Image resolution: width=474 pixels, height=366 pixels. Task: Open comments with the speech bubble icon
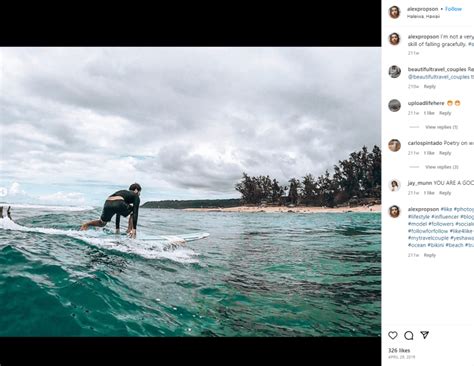tap(409, 335)
